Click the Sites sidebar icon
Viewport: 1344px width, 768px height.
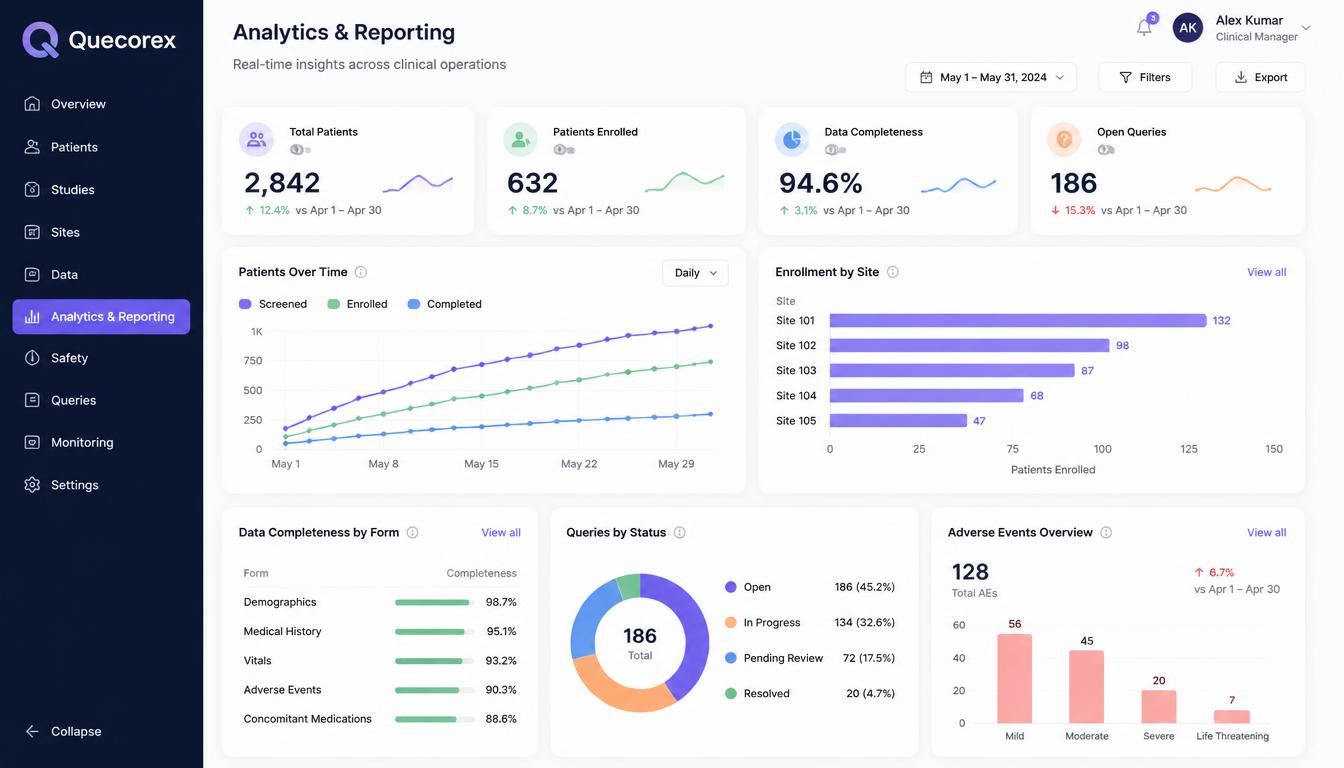tap(32, 232)
